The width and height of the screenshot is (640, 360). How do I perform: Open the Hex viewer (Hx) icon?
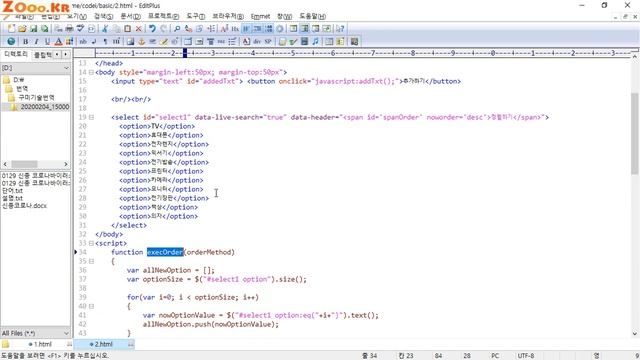point(235,29)
